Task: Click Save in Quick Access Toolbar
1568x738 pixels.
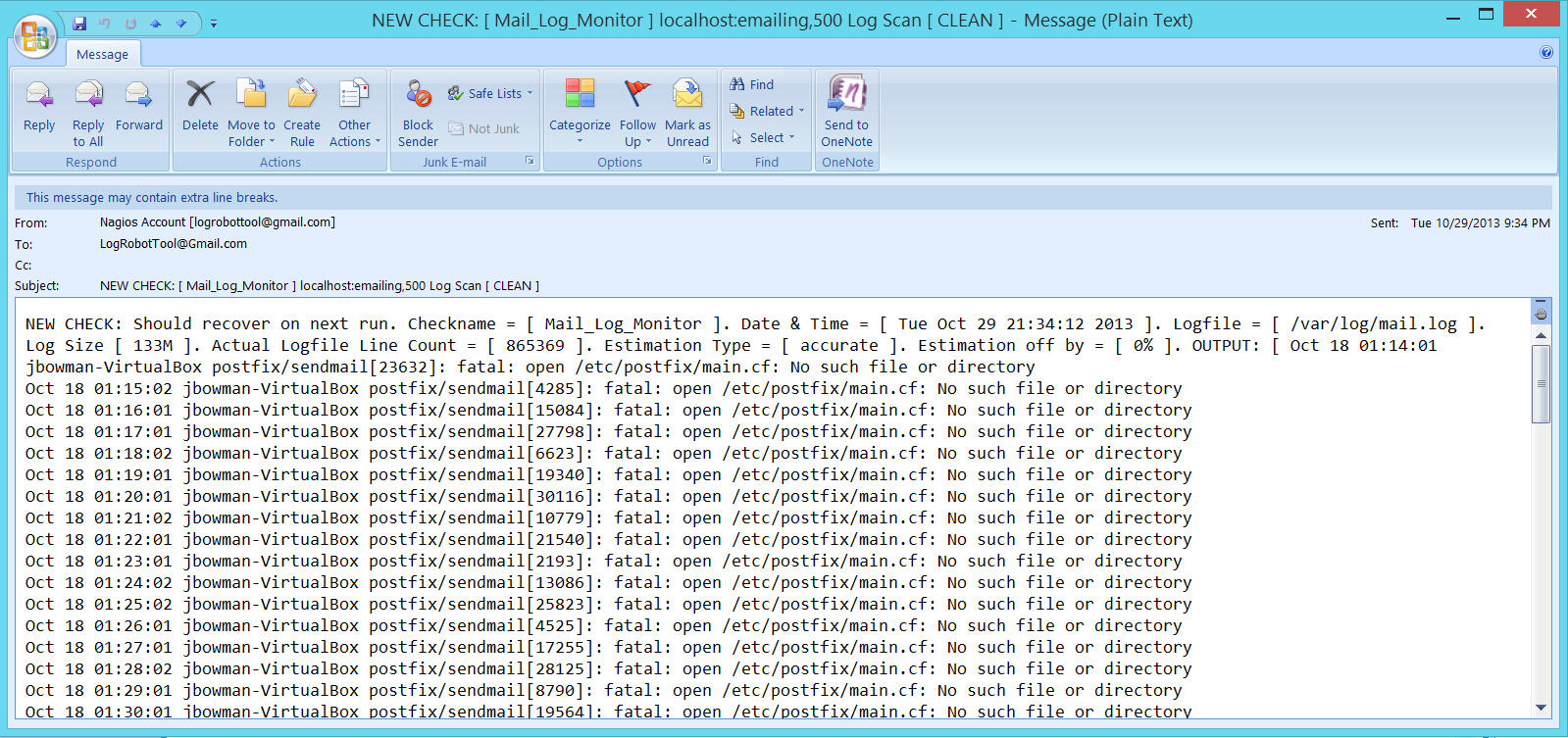Action: (79, 24)
